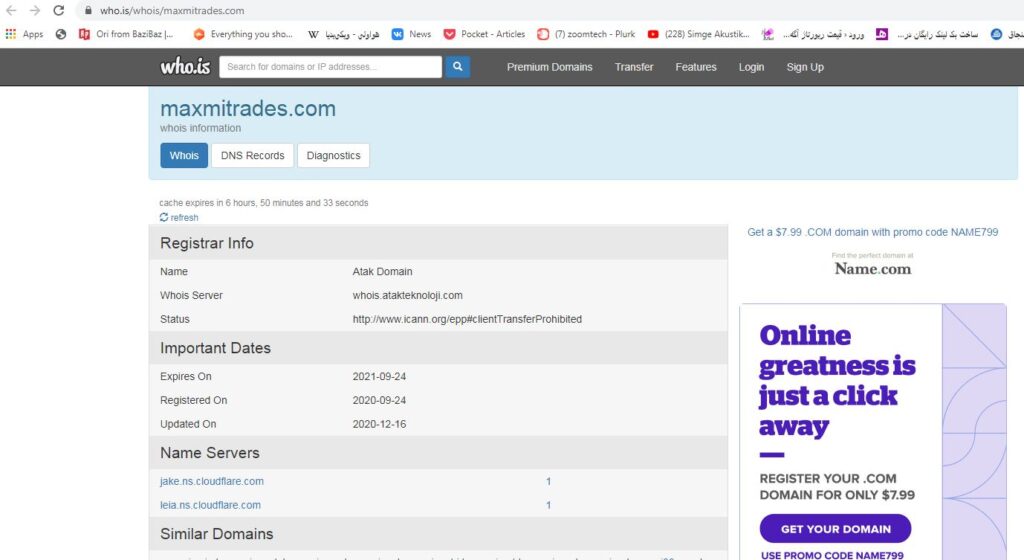The width and height of the screenshot is (1024, 560).
Task: Open the Apps grid in bookmarks bar
Action: coord(25,34)
